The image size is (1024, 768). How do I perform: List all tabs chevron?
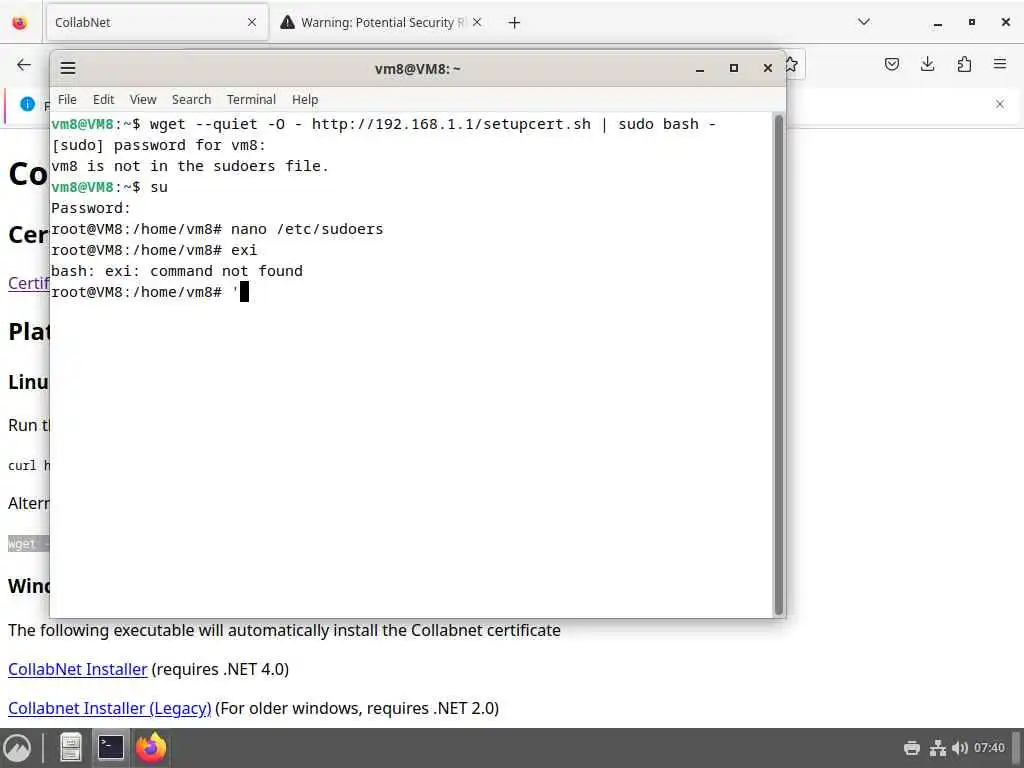click(x=863, y=22)
